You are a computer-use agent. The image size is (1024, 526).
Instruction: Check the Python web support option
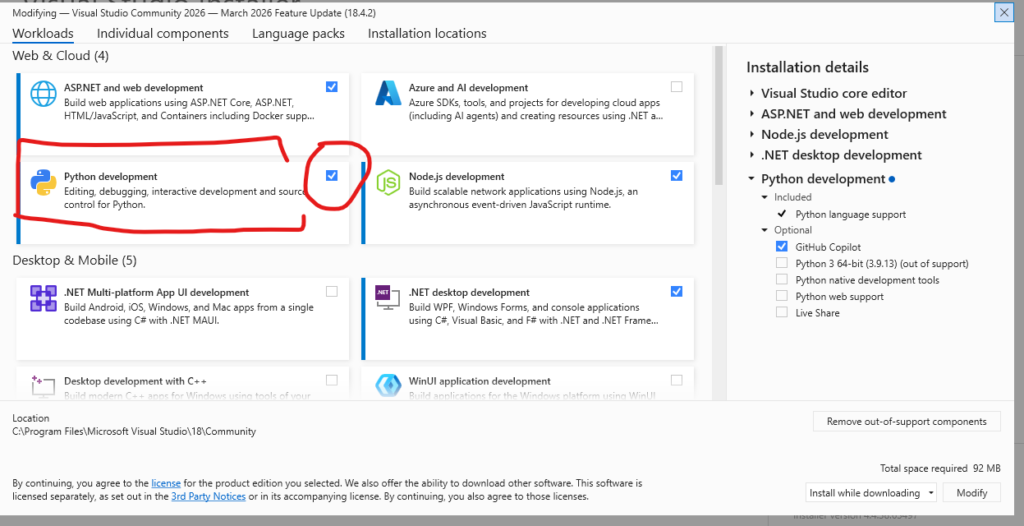tap(782, 297)
